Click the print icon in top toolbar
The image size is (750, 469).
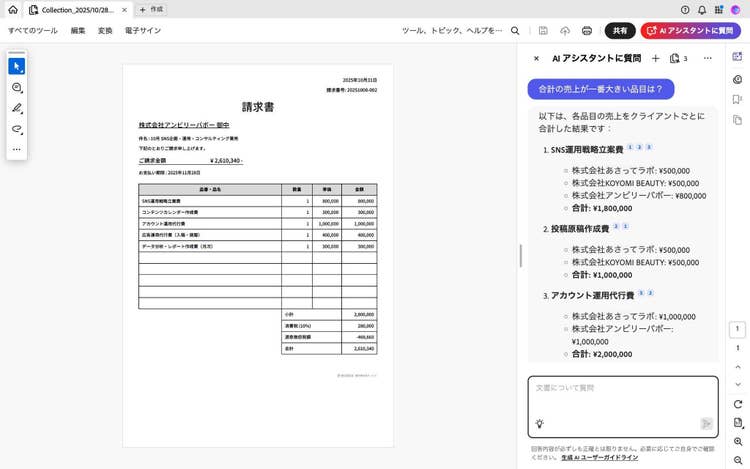(x=587, y=31)
